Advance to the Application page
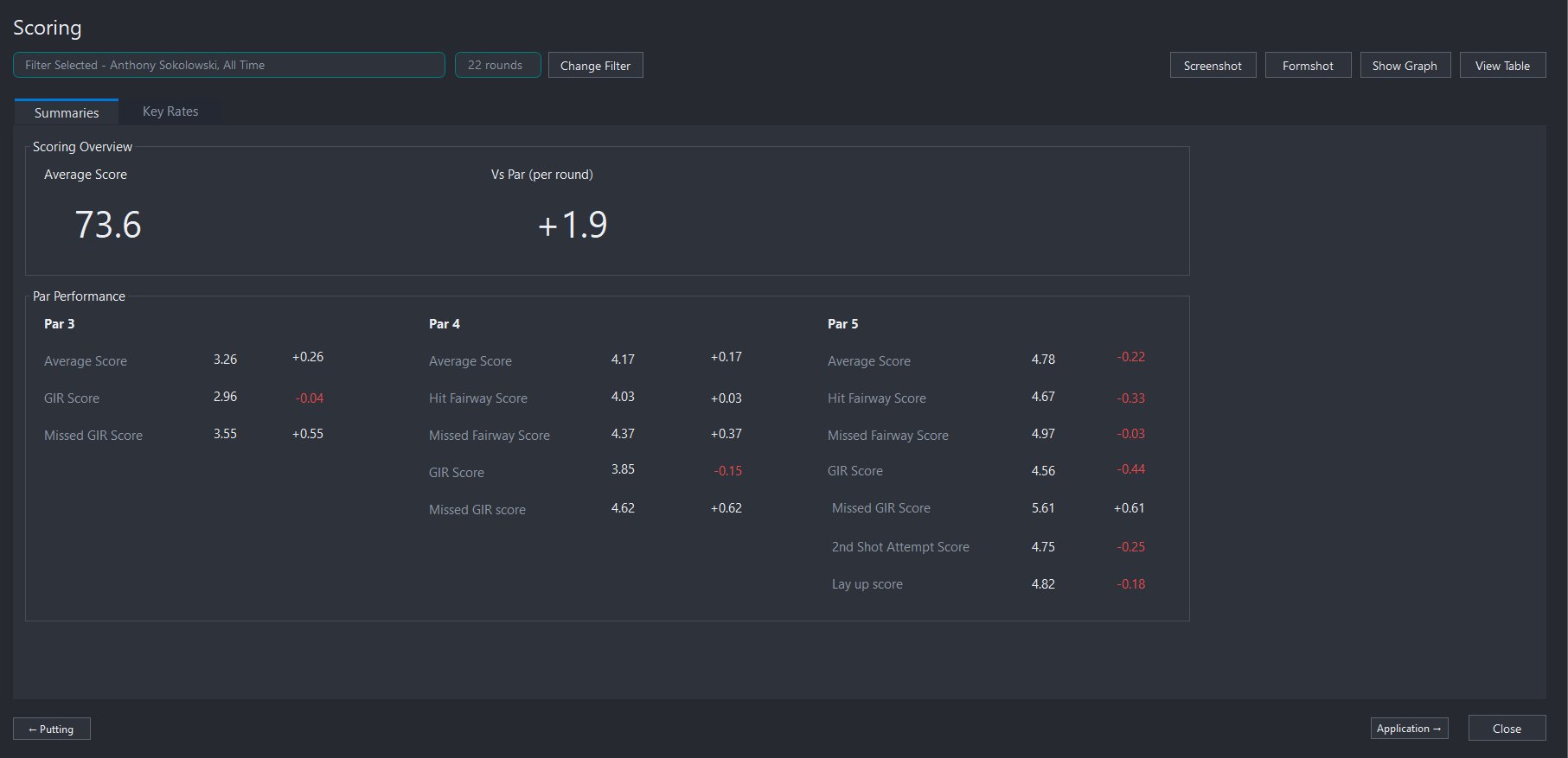 (1409, 729)
